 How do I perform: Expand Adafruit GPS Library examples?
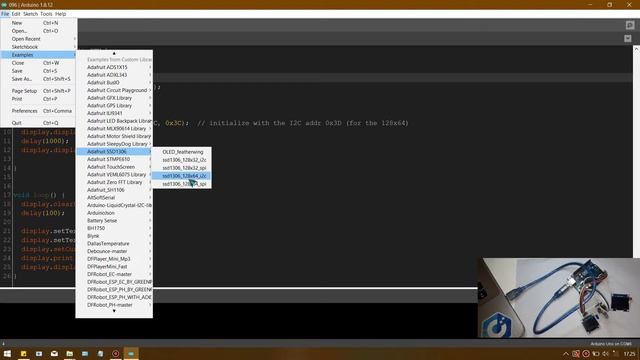tap(114, 105)
